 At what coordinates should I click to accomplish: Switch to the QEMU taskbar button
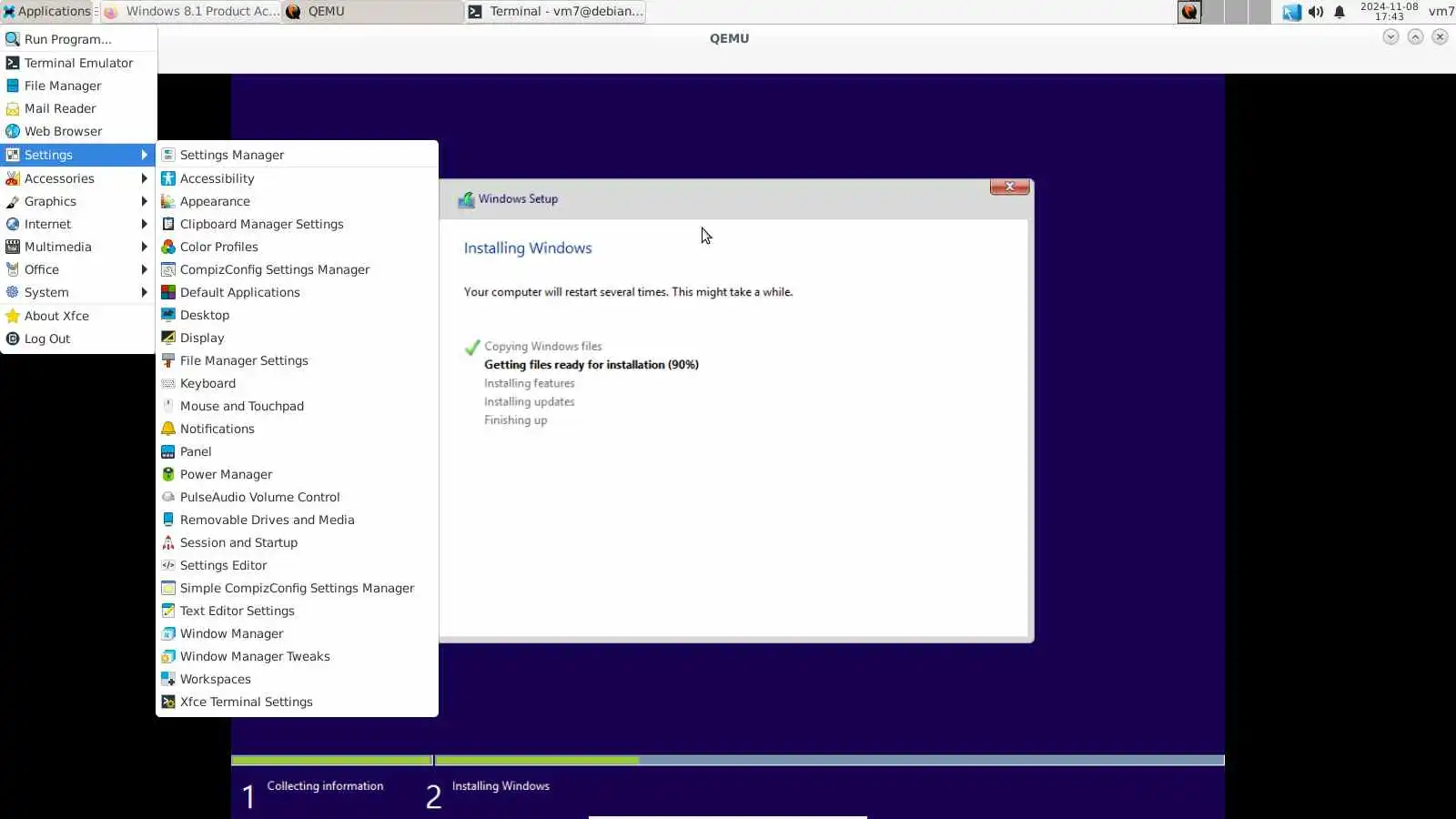point(373,11)
